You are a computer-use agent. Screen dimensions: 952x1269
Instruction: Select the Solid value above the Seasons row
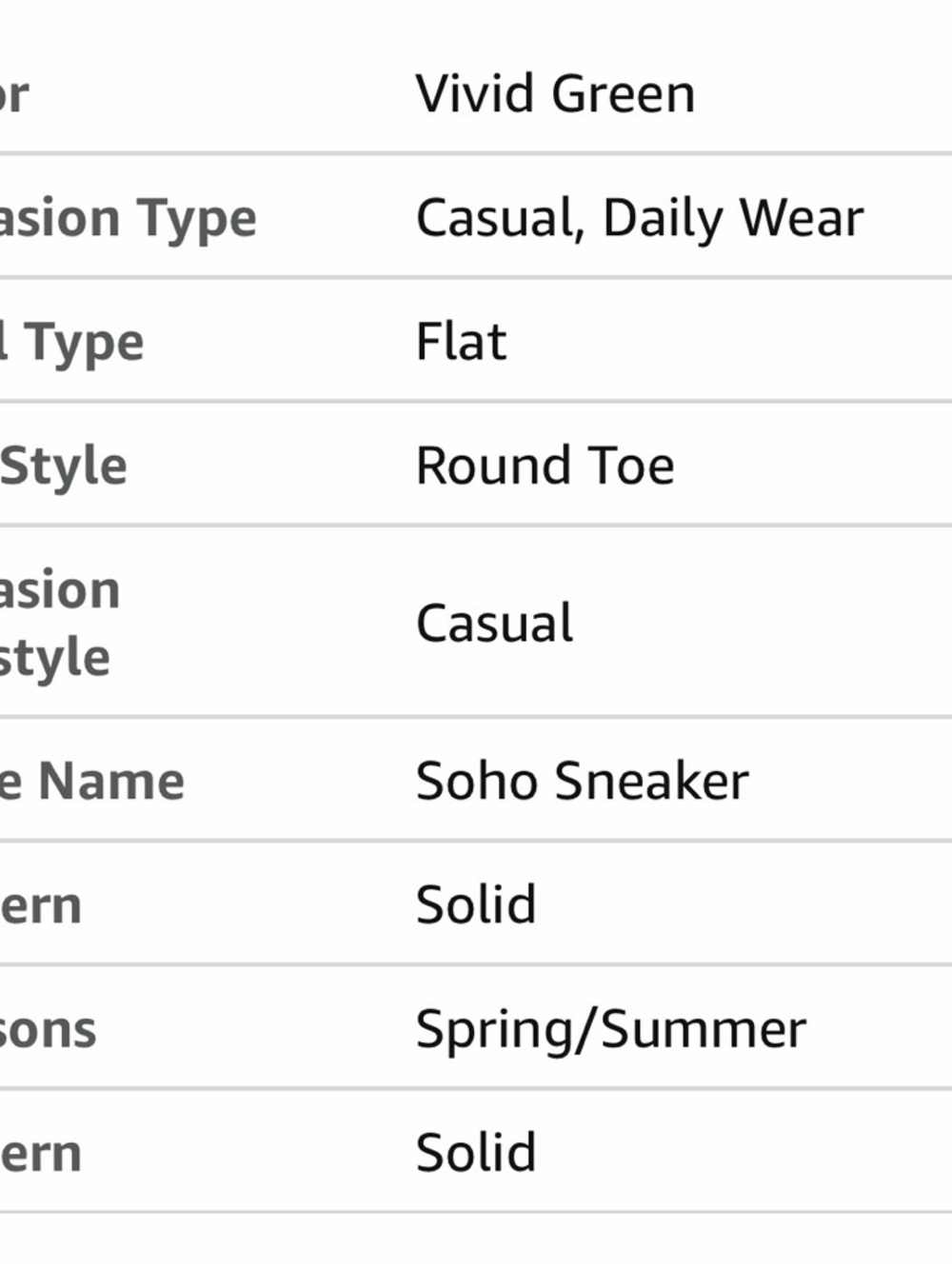(x=476, y=904)
